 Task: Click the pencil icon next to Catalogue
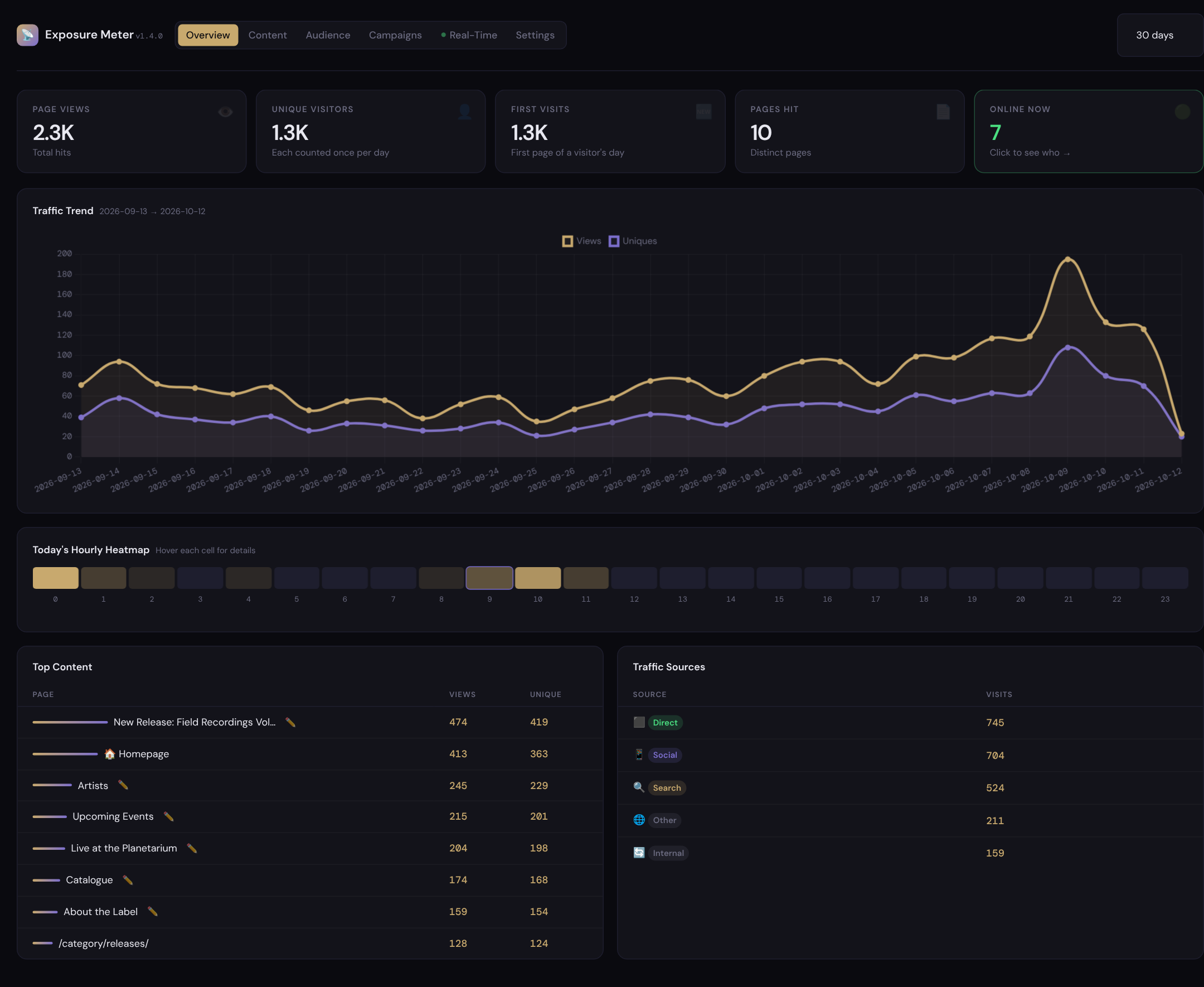click(128, 880)
